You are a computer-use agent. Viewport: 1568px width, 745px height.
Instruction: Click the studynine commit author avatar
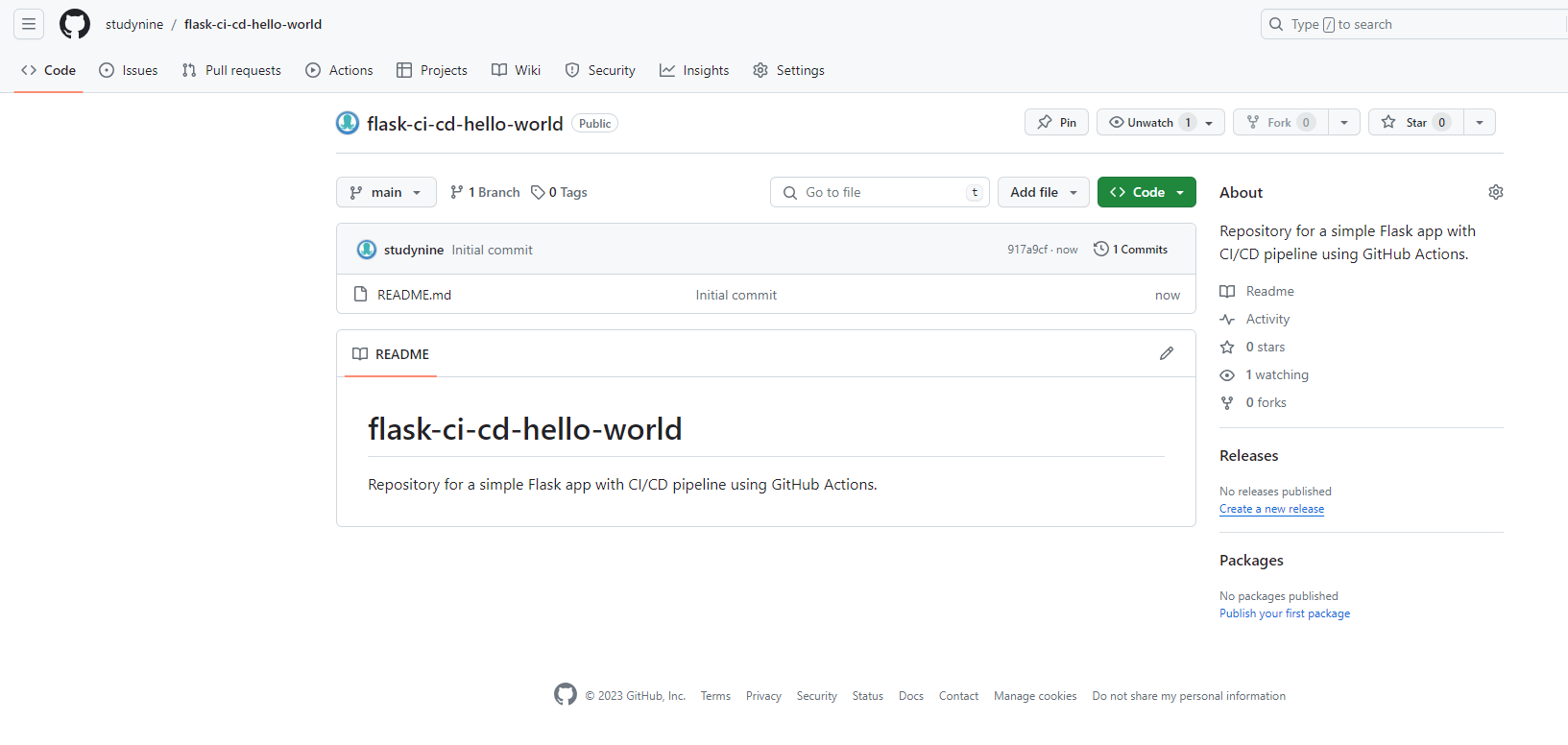(367, 250)
